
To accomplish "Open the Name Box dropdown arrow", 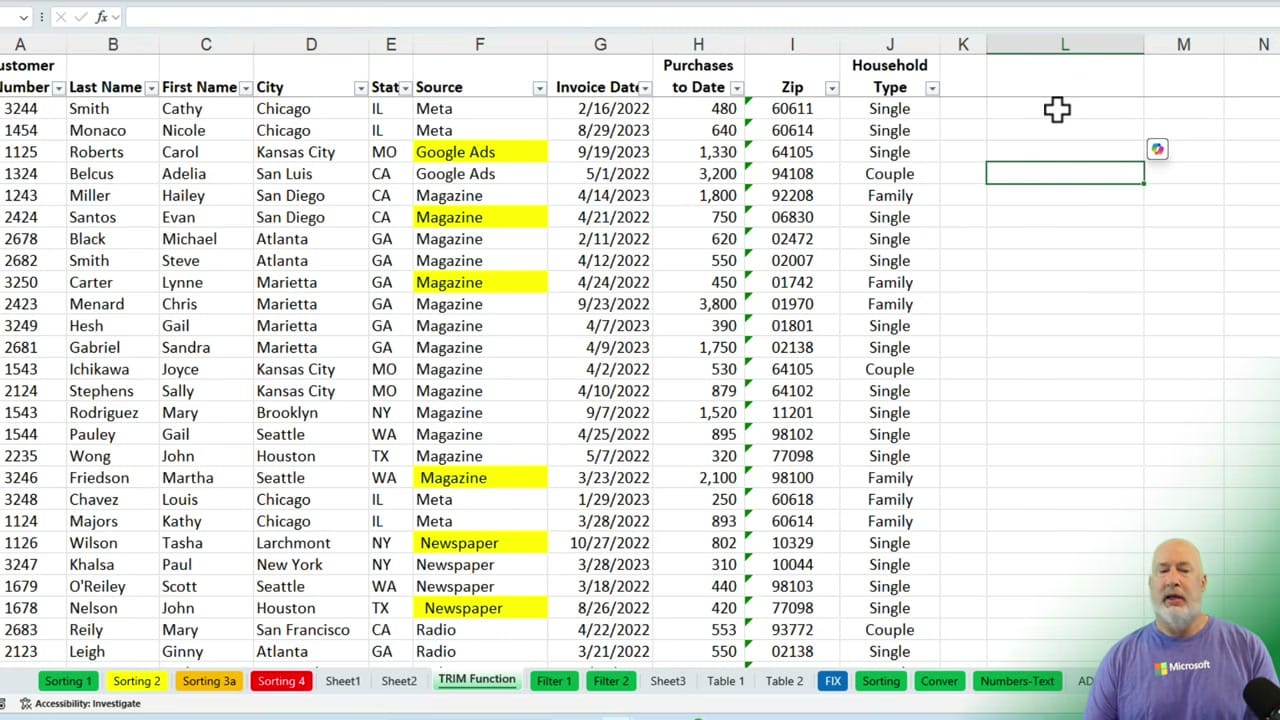I will coord(23,17).
